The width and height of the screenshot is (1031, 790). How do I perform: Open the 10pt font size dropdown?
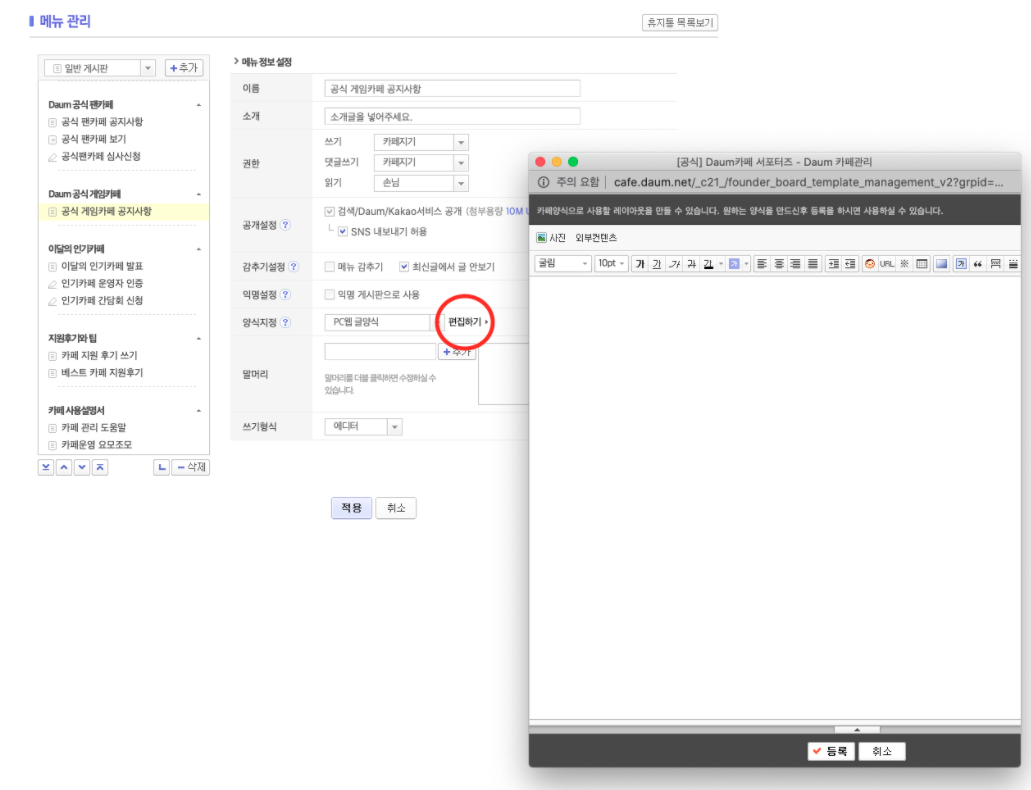pyautogui.click(x=611, y=264)
